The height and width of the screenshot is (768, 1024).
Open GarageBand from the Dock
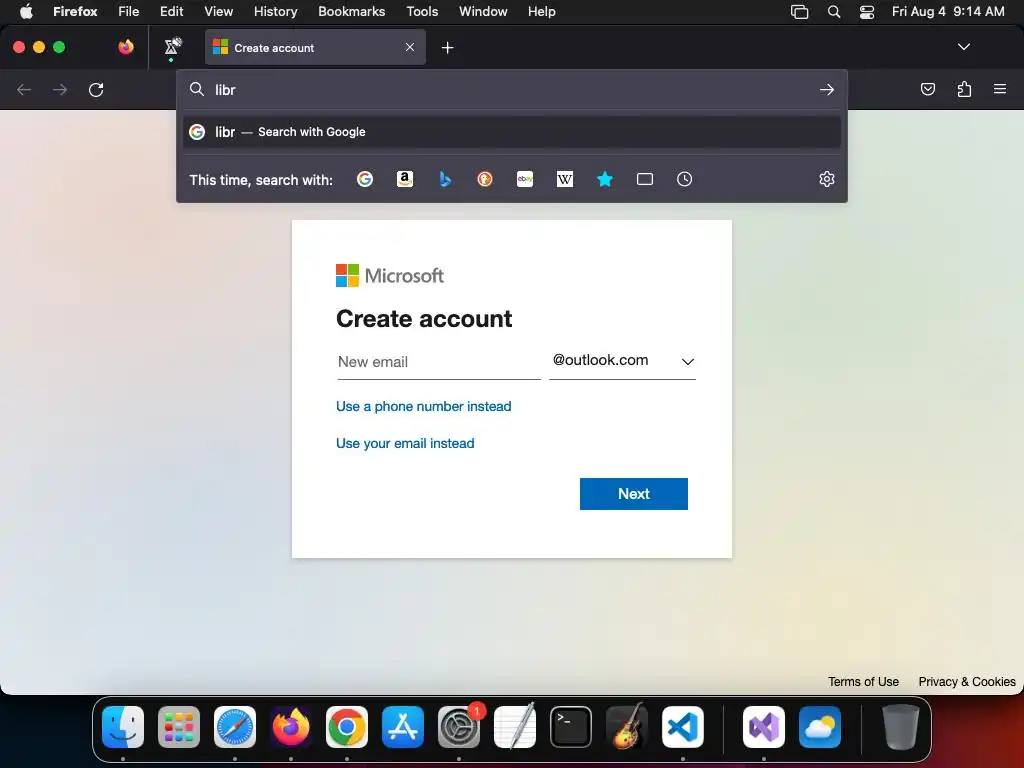click(627, 727)
